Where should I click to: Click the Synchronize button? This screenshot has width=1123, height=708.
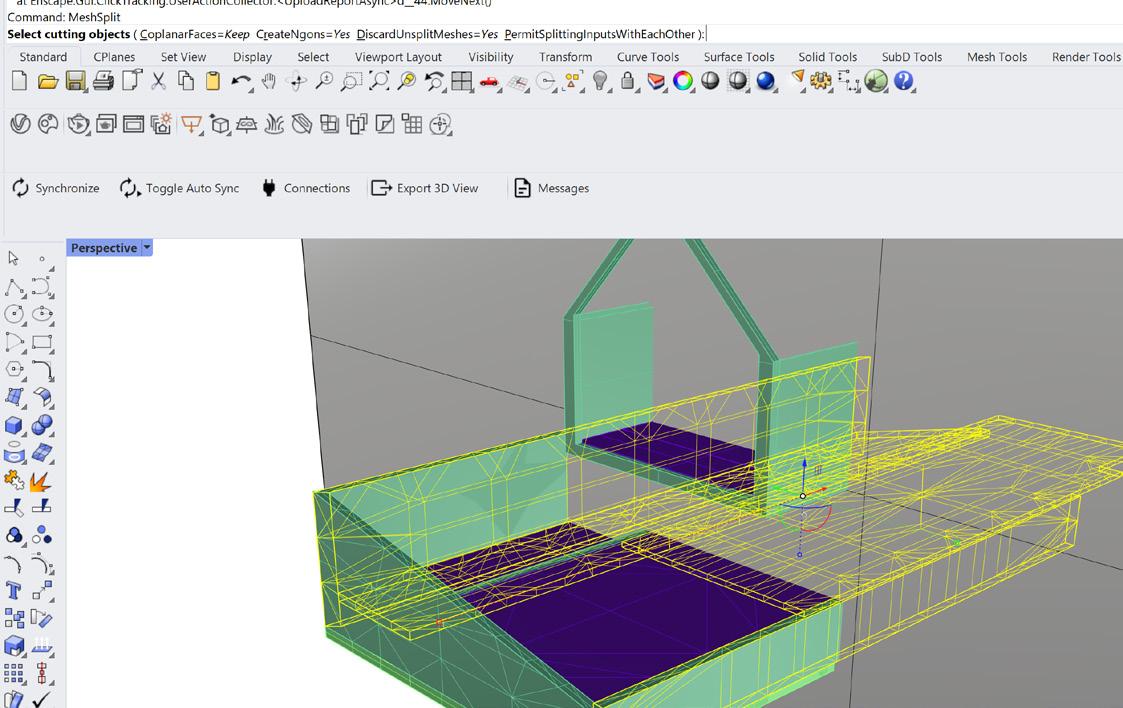[x=56, y=188]
